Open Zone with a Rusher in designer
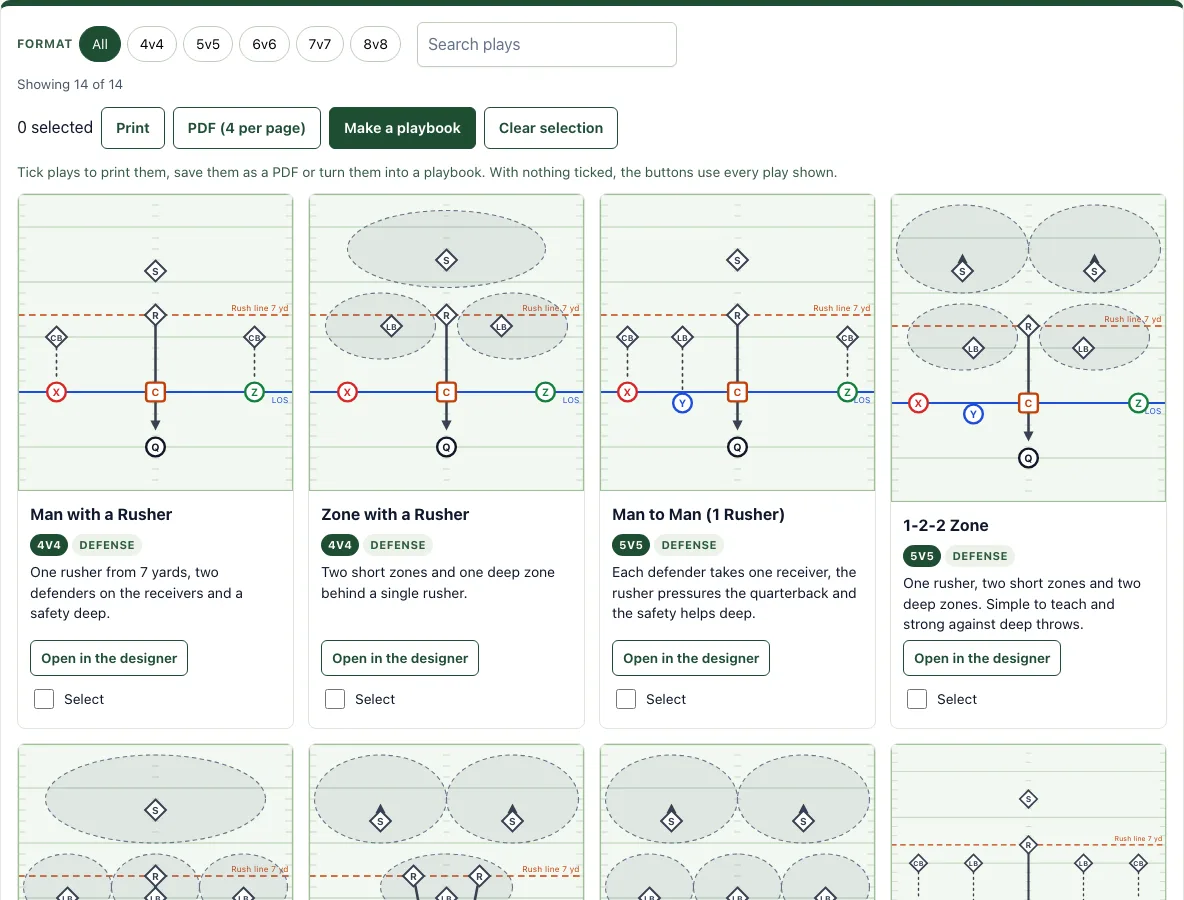 [400, 658]
